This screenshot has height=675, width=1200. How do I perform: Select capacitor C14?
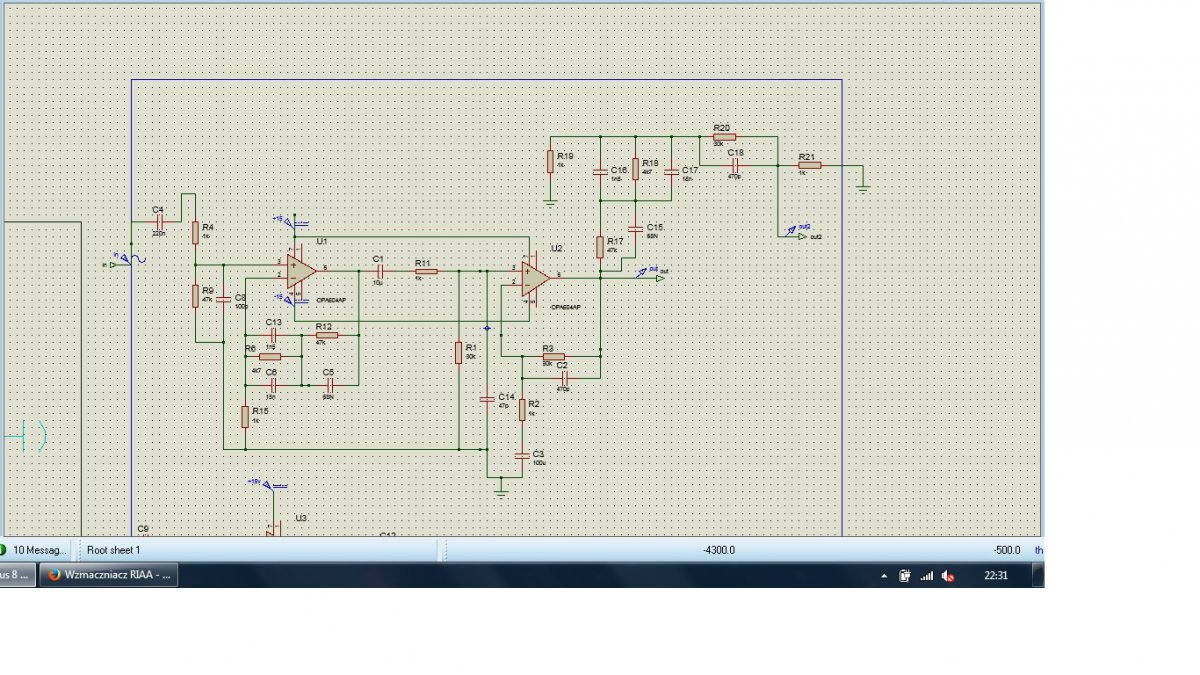[x=486, y=398]
